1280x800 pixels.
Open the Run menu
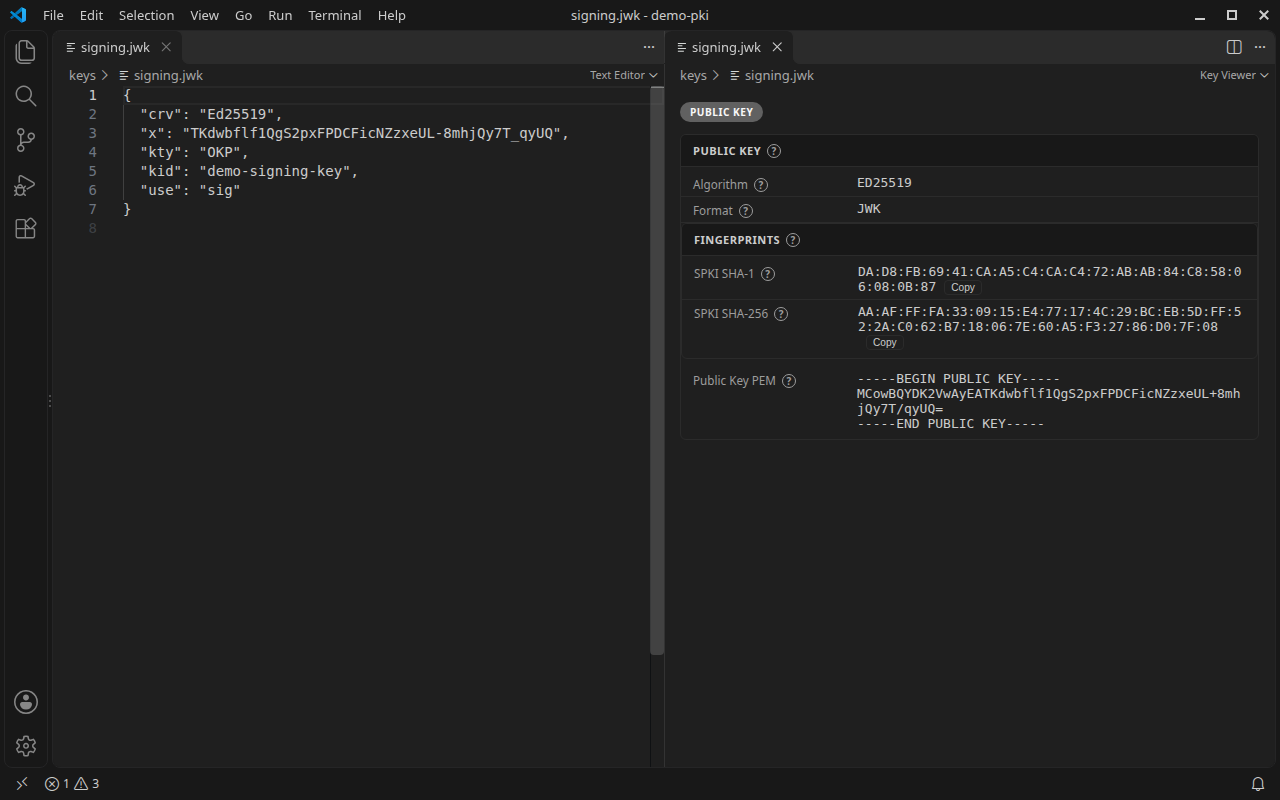280,15
